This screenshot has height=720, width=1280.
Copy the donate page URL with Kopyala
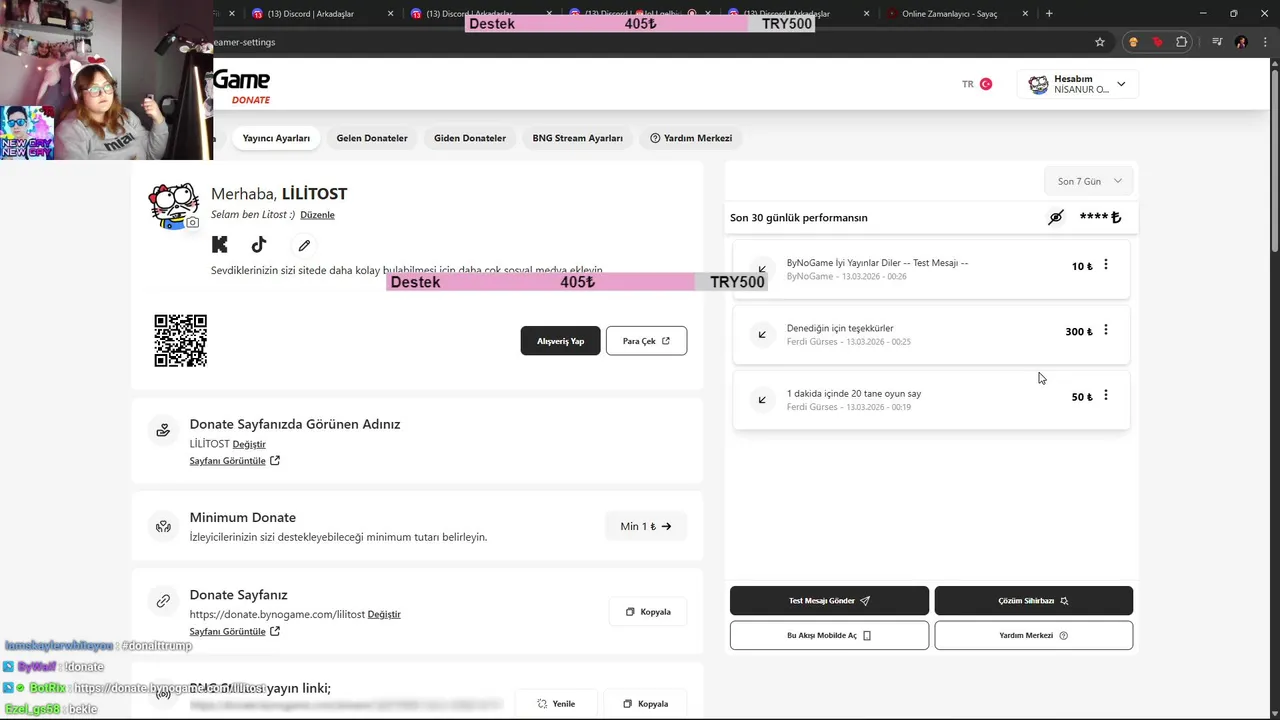[648, 612]
